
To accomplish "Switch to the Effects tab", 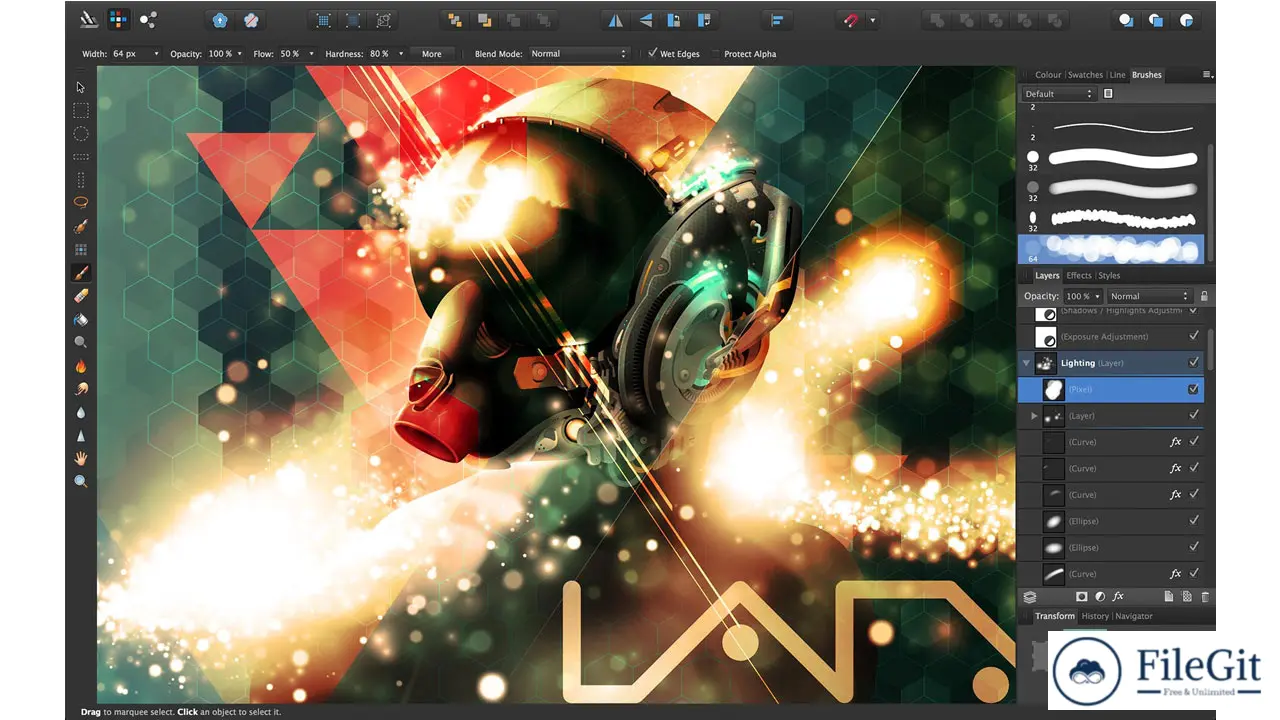I will [1079, 276].
